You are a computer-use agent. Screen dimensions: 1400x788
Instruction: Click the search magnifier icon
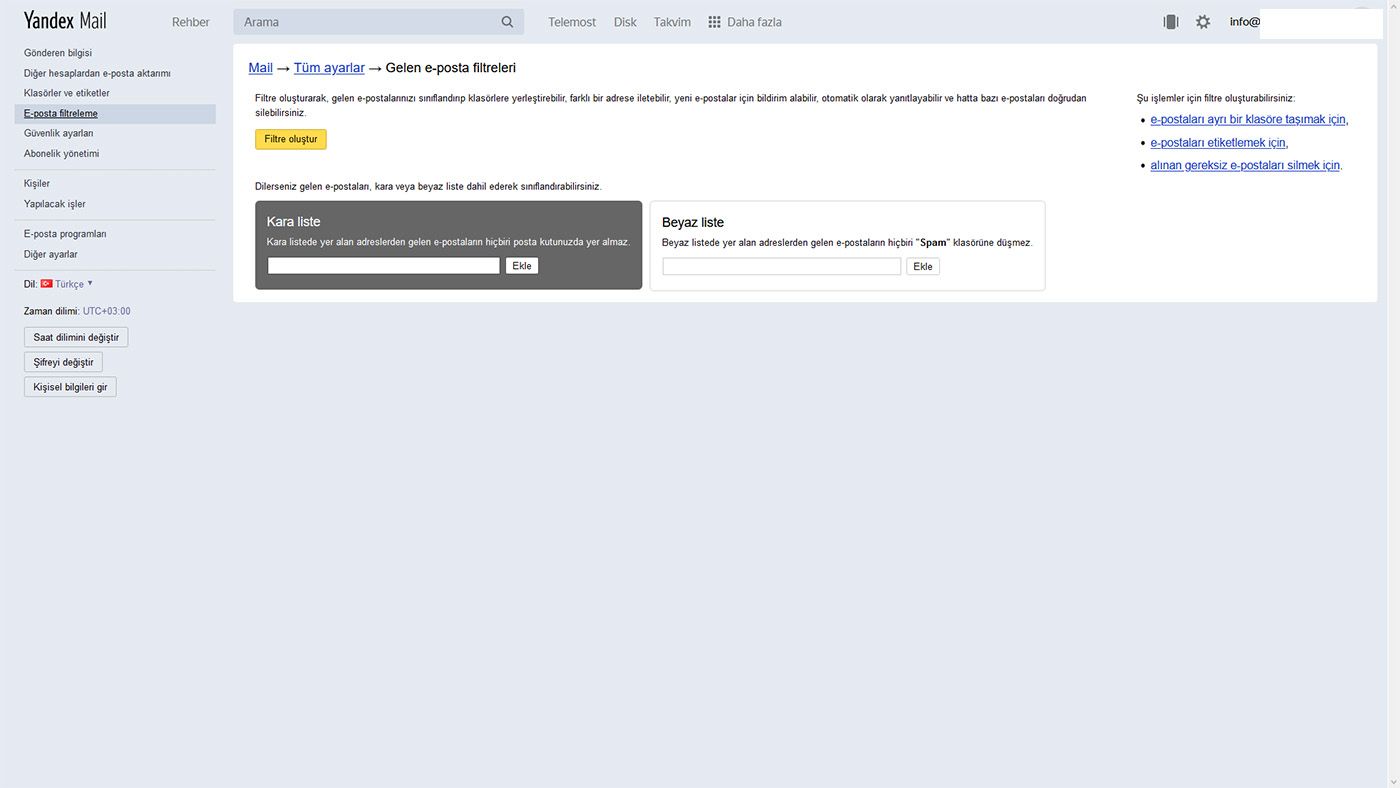(x=507, y=22)
